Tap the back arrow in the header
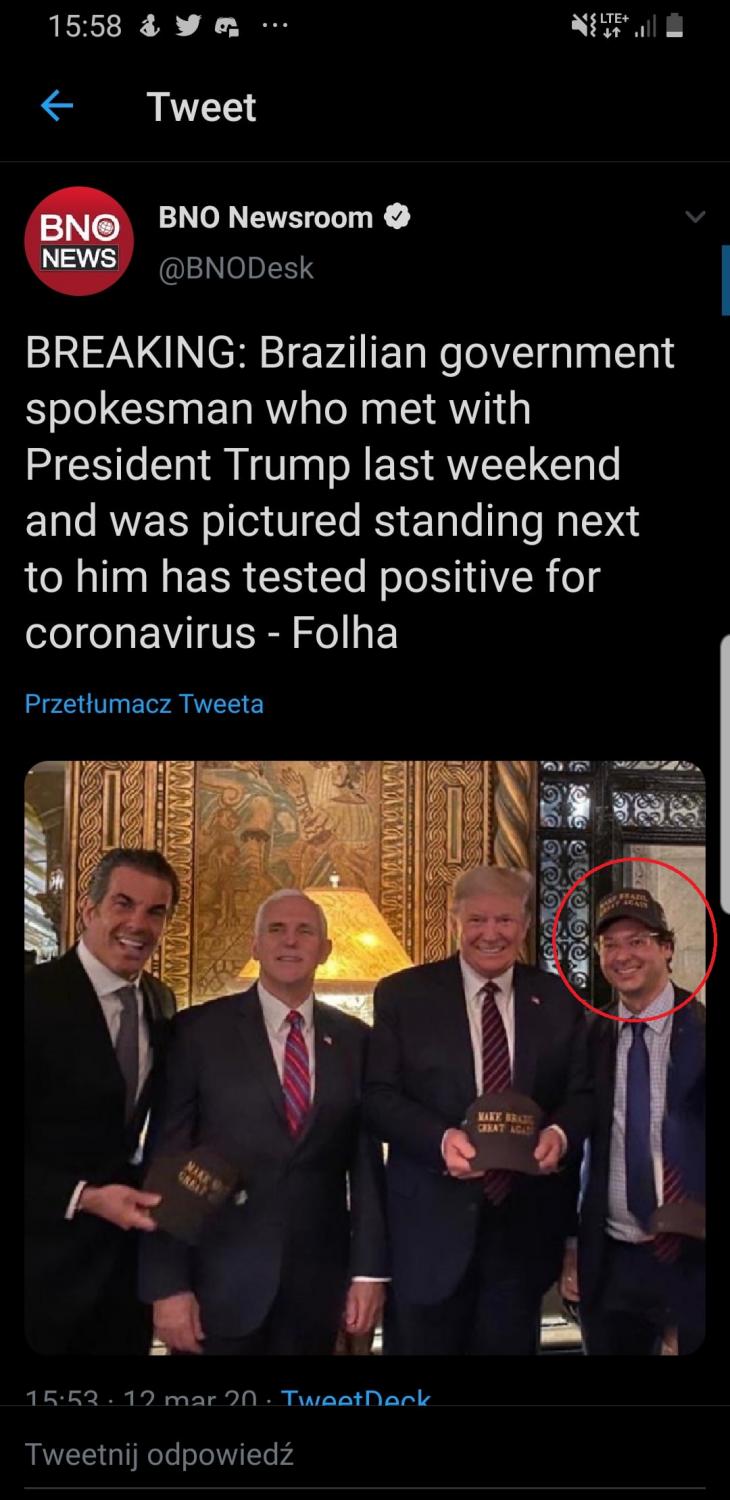The height and width of the screenshot is (1500, 730). click(57, 107)
